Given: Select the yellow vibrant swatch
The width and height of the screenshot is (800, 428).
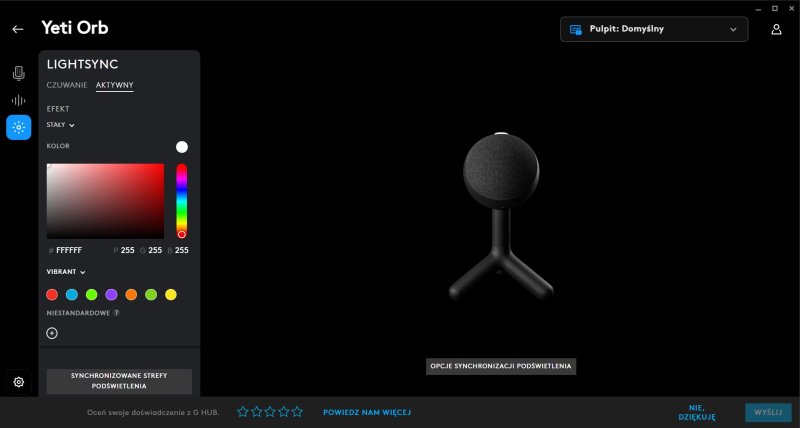Looking at the screenshot, I should (171, 294).
